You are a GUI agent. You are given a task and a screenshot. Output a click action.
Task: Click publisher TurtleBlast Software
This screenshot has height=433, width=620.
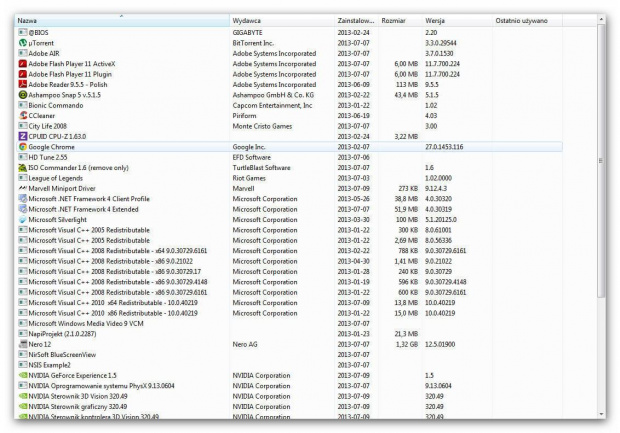(x=261, y=168)
